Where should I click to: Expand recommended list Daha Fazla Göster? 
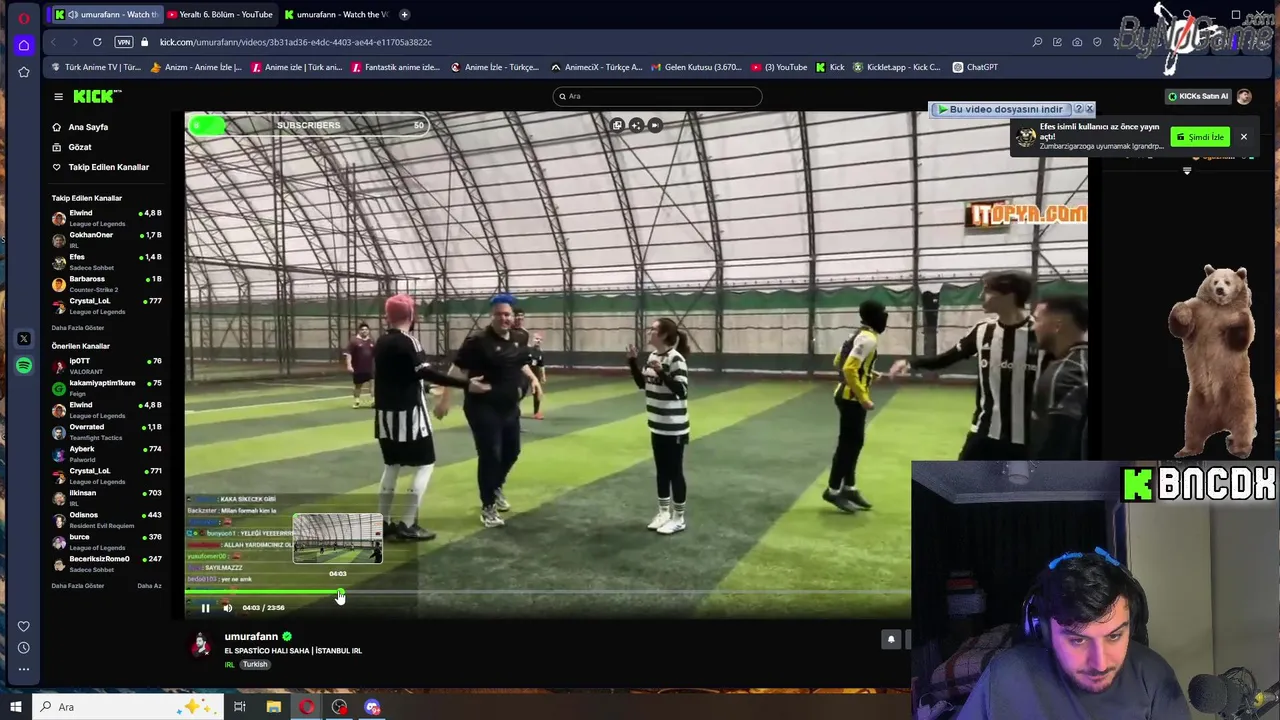pos(78,586)
